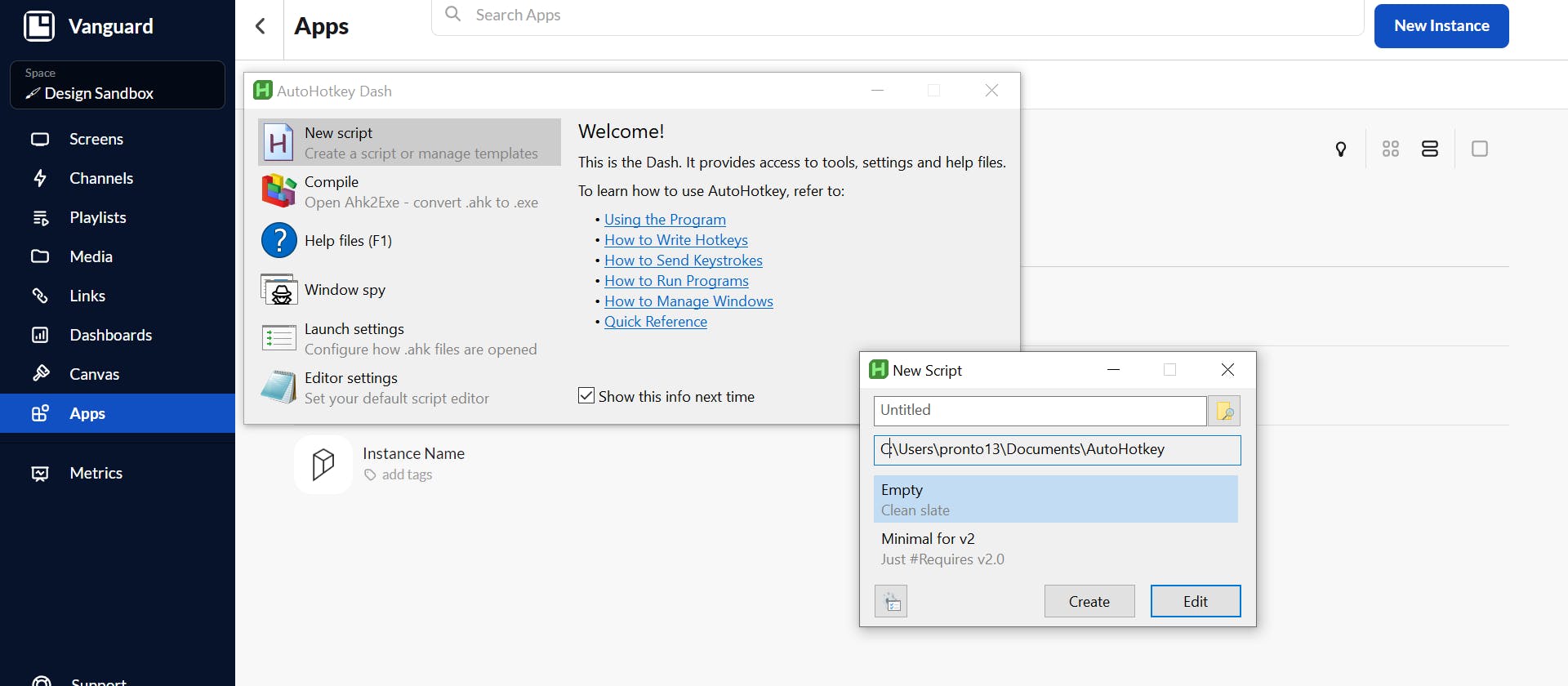Select the Minimal for v2 template
This screenshot has width=1568, height=686.
1056,549
